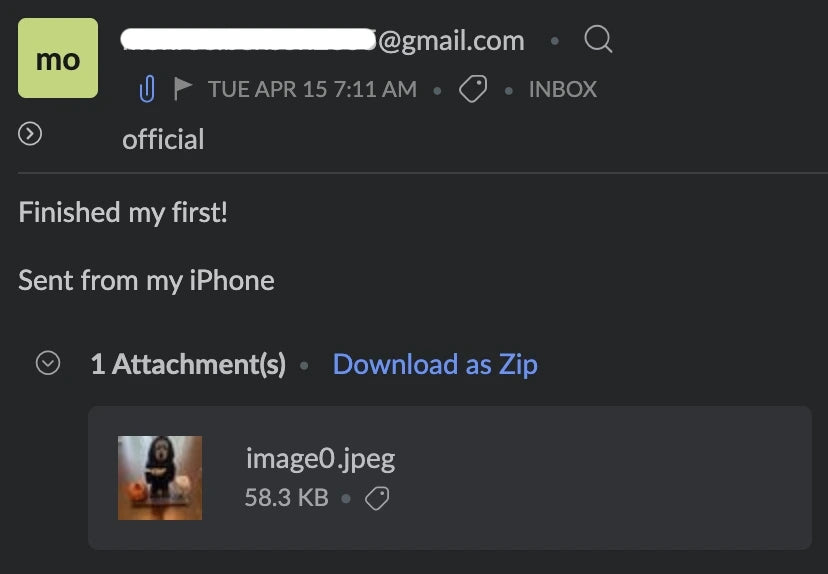This screenshot has width=828, height=574.
Task: Click the TUE APR 15 7:11 AM timestamp
Action: tap(313, 89)
